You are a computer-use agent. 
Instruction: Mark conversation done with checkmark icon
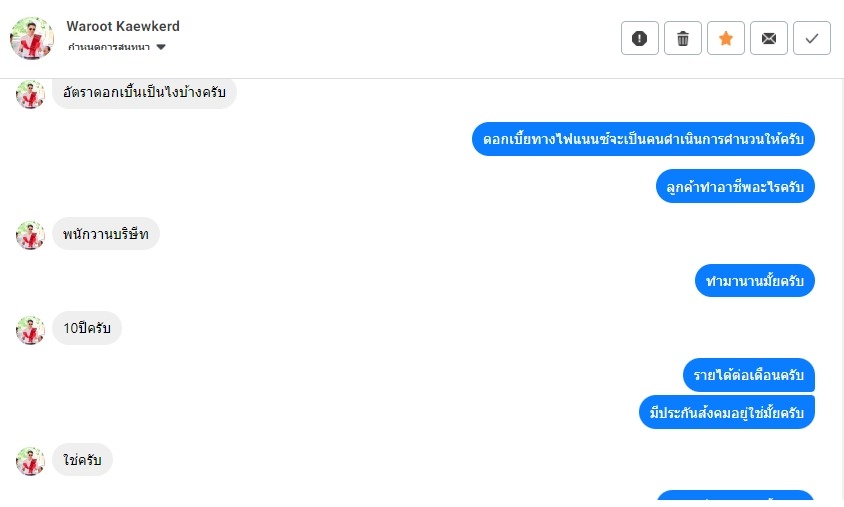812,38
